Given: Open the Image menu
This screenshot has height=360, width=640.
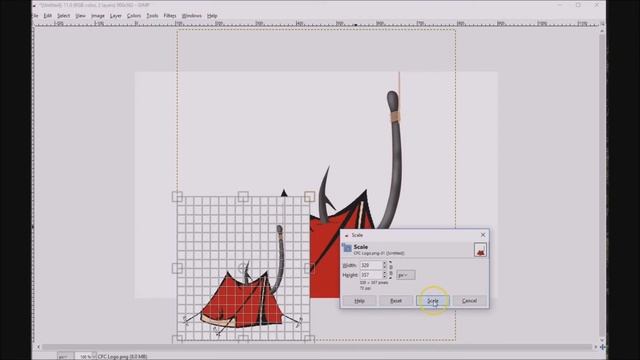Looking at the screenshot, I should point(98,16).
